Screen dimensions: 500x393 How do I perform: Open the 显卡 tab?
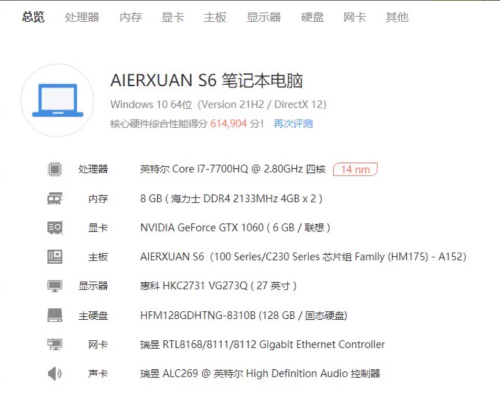tap(173, 17)
